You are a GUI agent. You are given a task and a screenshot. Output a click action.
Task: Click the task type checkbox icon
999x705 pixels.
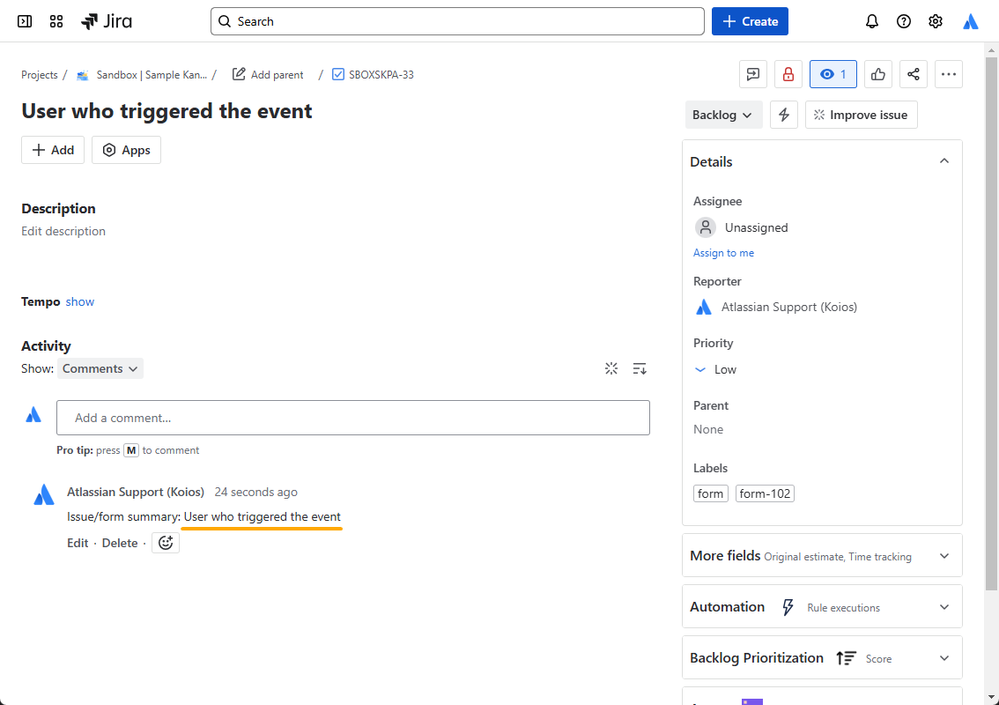pyautogui.click(x=338, y=75)
